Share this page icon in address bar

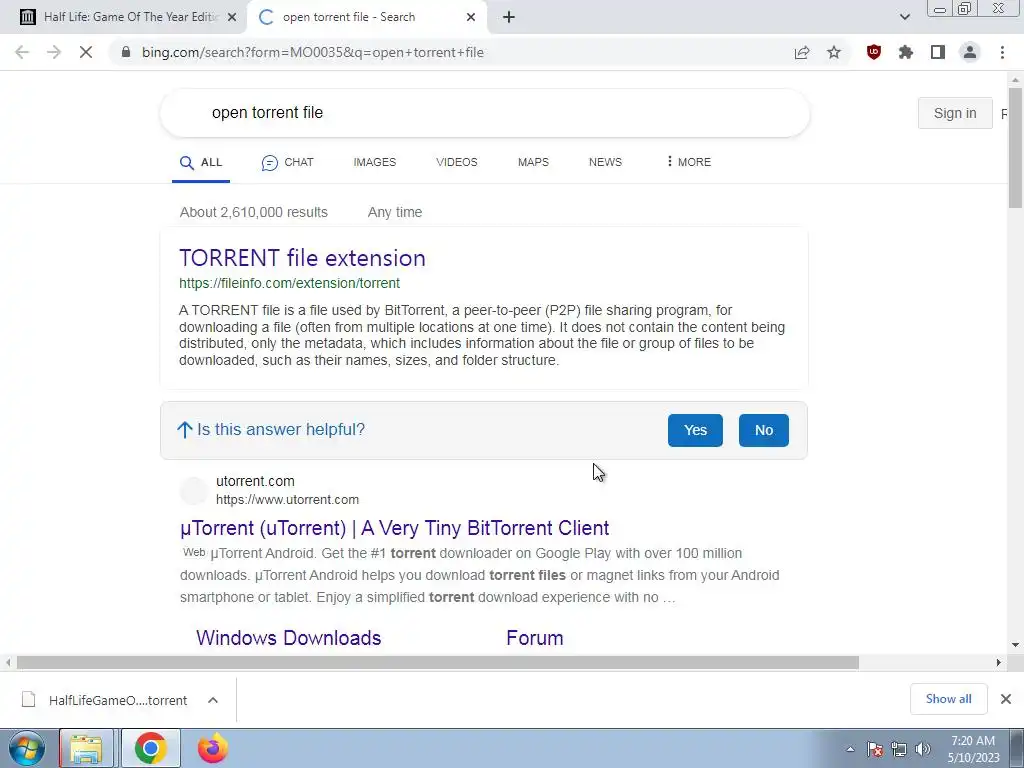[x=802, y=52]
